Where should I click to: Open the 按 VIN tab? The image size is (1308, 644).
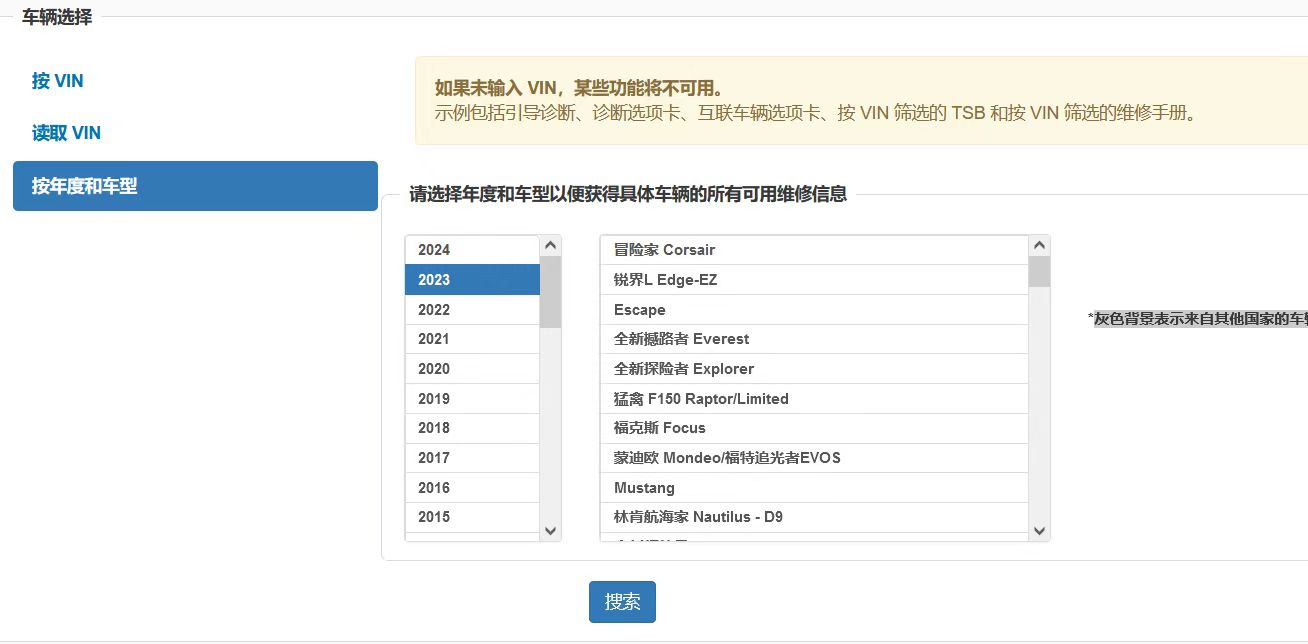coord(57,81)
